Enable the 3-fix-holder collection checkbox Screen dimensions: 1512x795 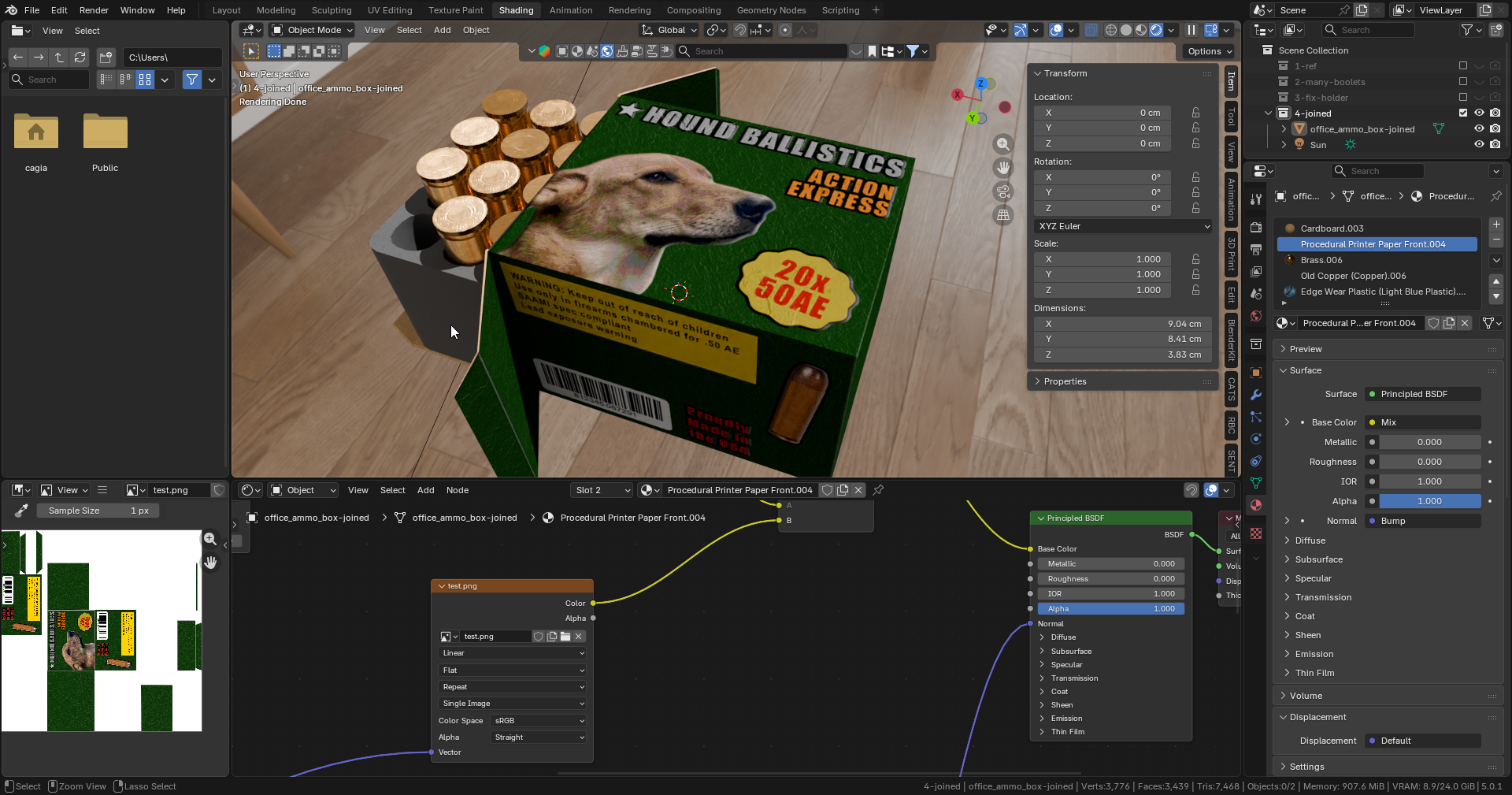pyautogui.click(x=1463, y=98)
